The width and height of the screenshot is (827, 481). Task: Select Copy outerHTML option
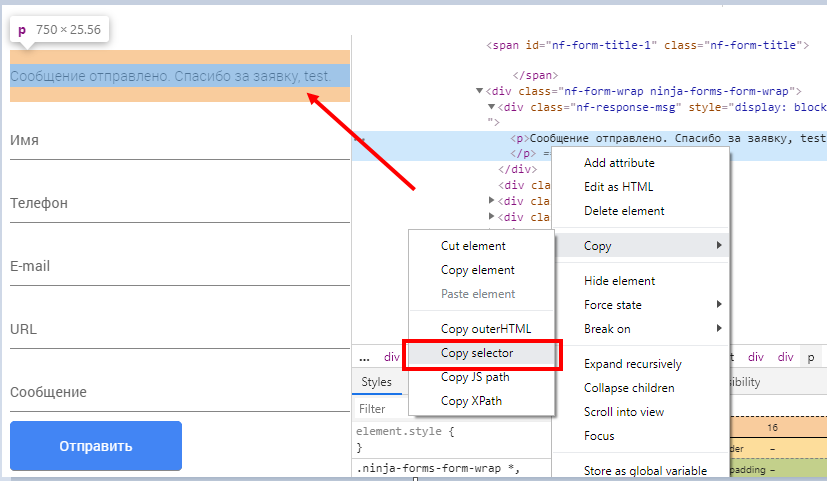coord(486,329)
